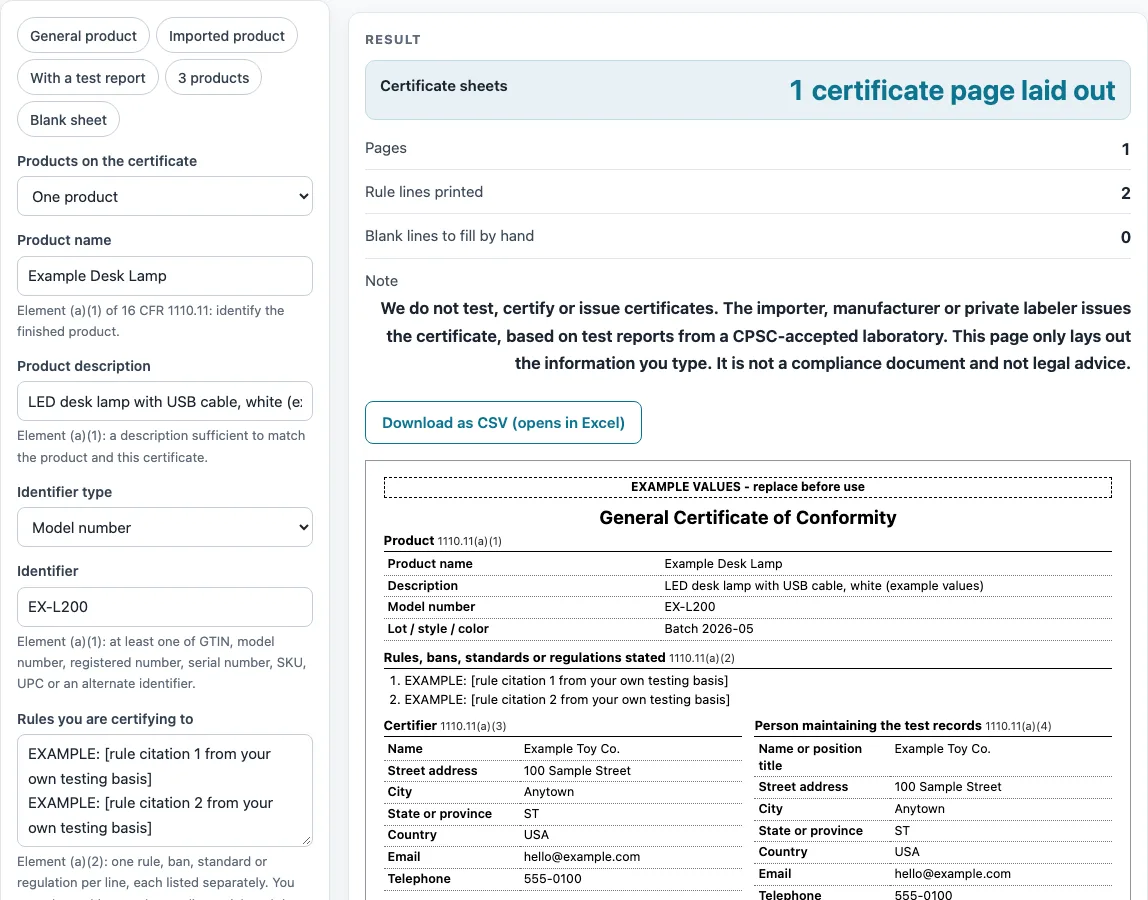The width and height of the screenshot is (1148, 900).
Task: Click the 'General Certificate of Conformity' title
Action: (x=748, y=518)
